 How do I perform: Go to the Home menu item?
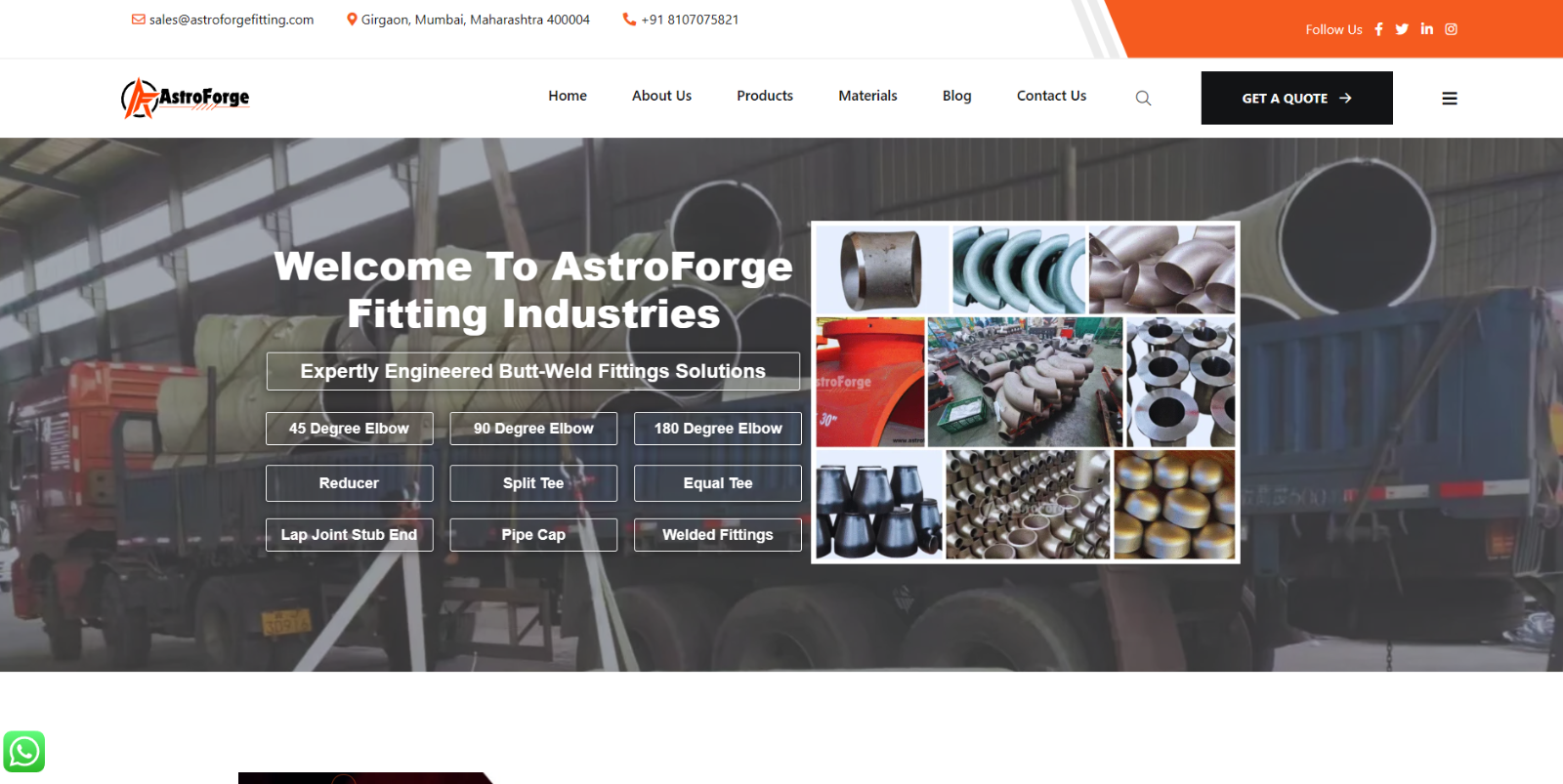[x=568, y=96]
